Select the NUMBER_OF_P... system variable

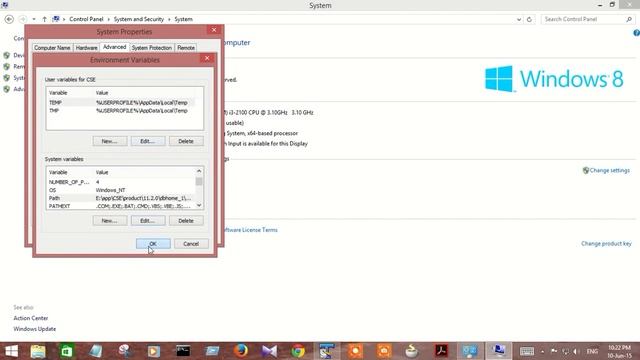click(121, 182)
